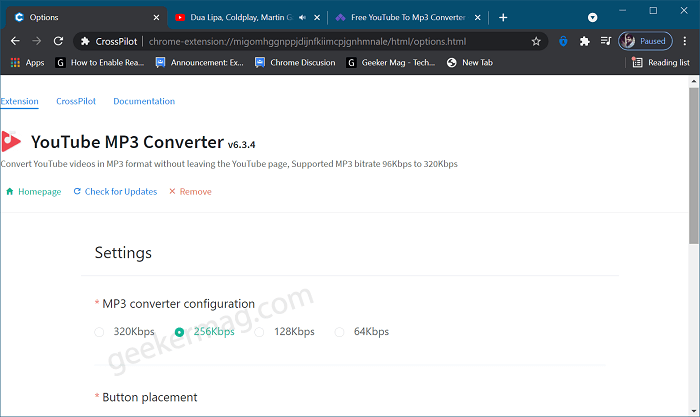Viewport: 700px width, 417px height.
Task: Reload the current options page
Action: (x=58, y=41)
